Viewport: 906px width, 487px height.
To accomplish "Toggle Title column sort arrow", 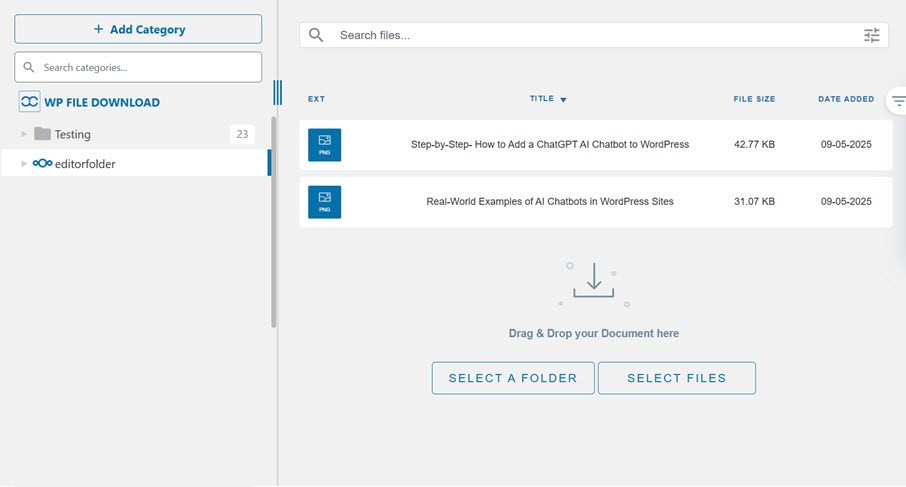I will pyautogui.click(x=563, y=100).
